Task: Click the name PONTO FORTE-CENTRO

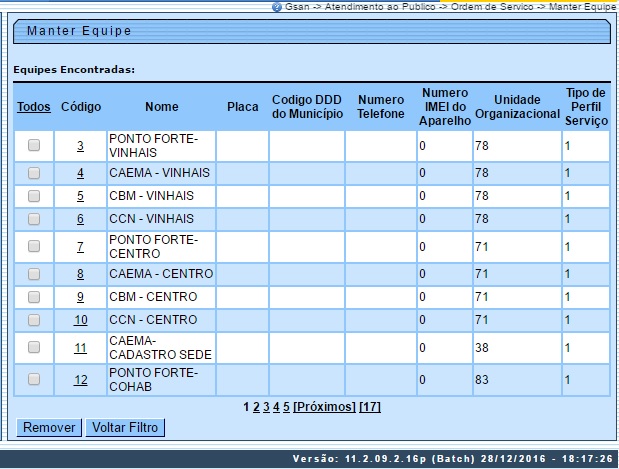Action: click(x=153, y=247)
